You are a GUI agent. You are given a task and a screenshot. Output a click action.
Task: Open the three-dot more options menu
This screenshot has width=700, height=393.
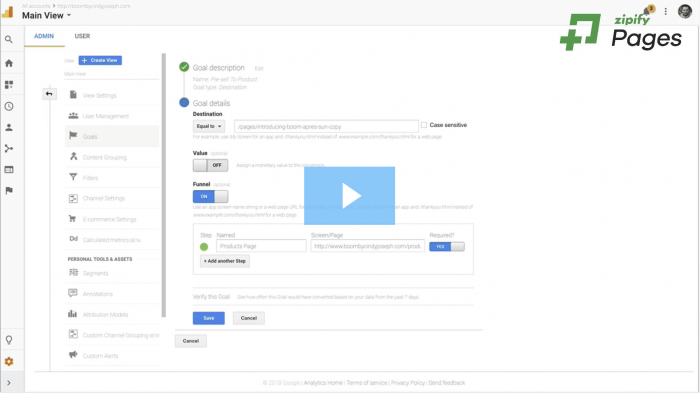[x=665, y=12]
